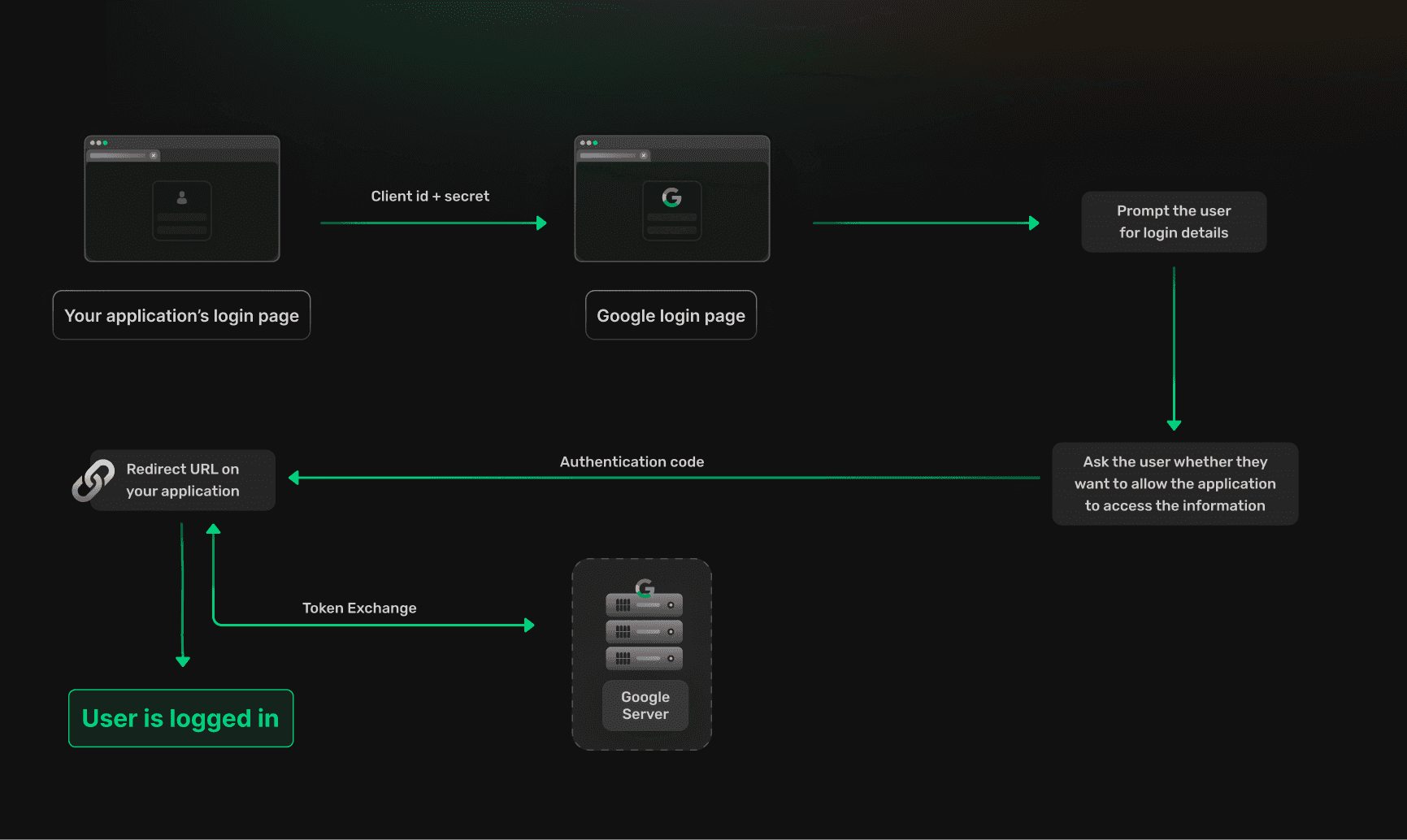Image resolution: width=1407 pixels, height=840 pixels.
Task: Click the Google G logo above the server stack
Action: (645, 587)
